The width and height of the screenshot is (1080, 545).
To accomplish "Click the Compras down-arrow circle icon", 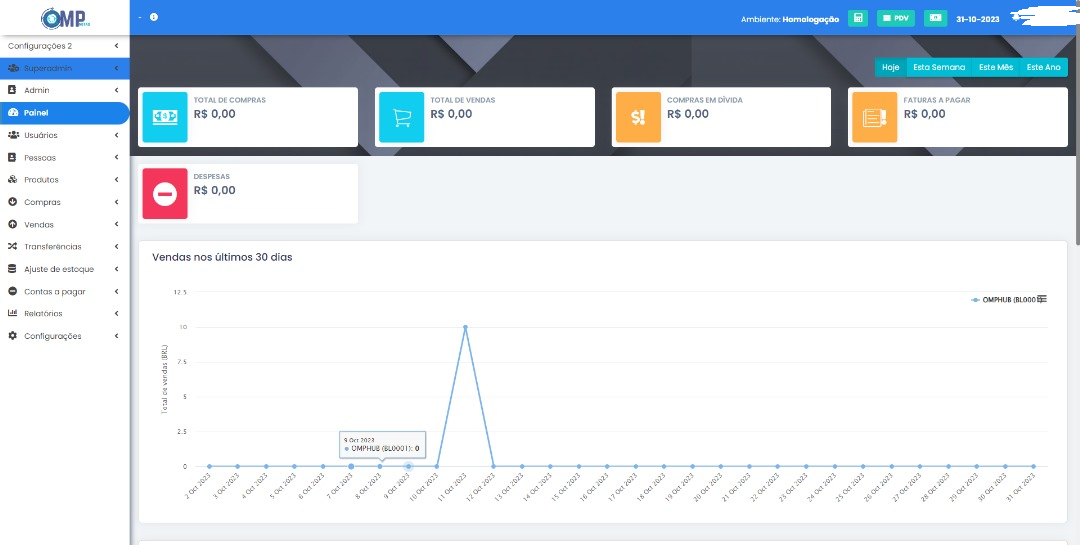I will click(12, 202).
